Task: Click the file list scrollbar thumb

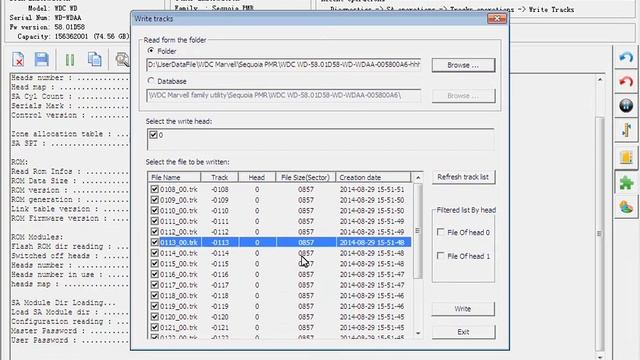Action: pos(418,231)
